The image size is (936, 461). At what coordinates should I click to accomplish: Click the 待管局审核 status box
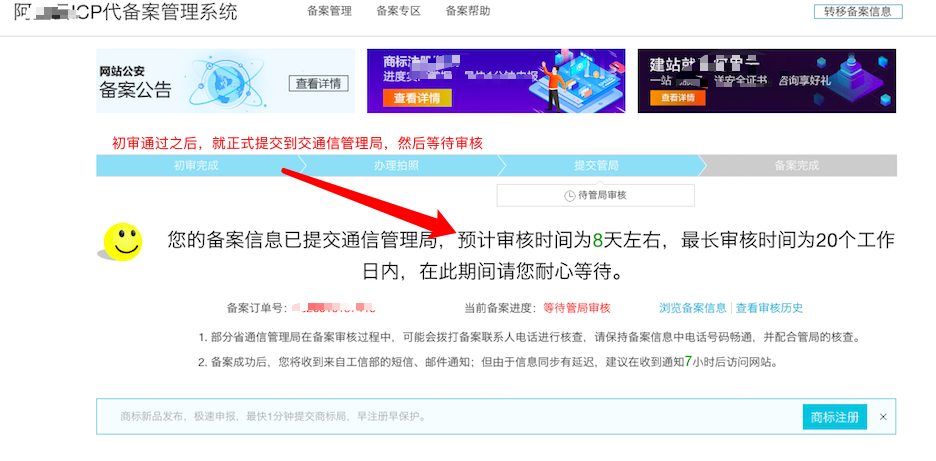pyautogui.click(x=596, y=195)
